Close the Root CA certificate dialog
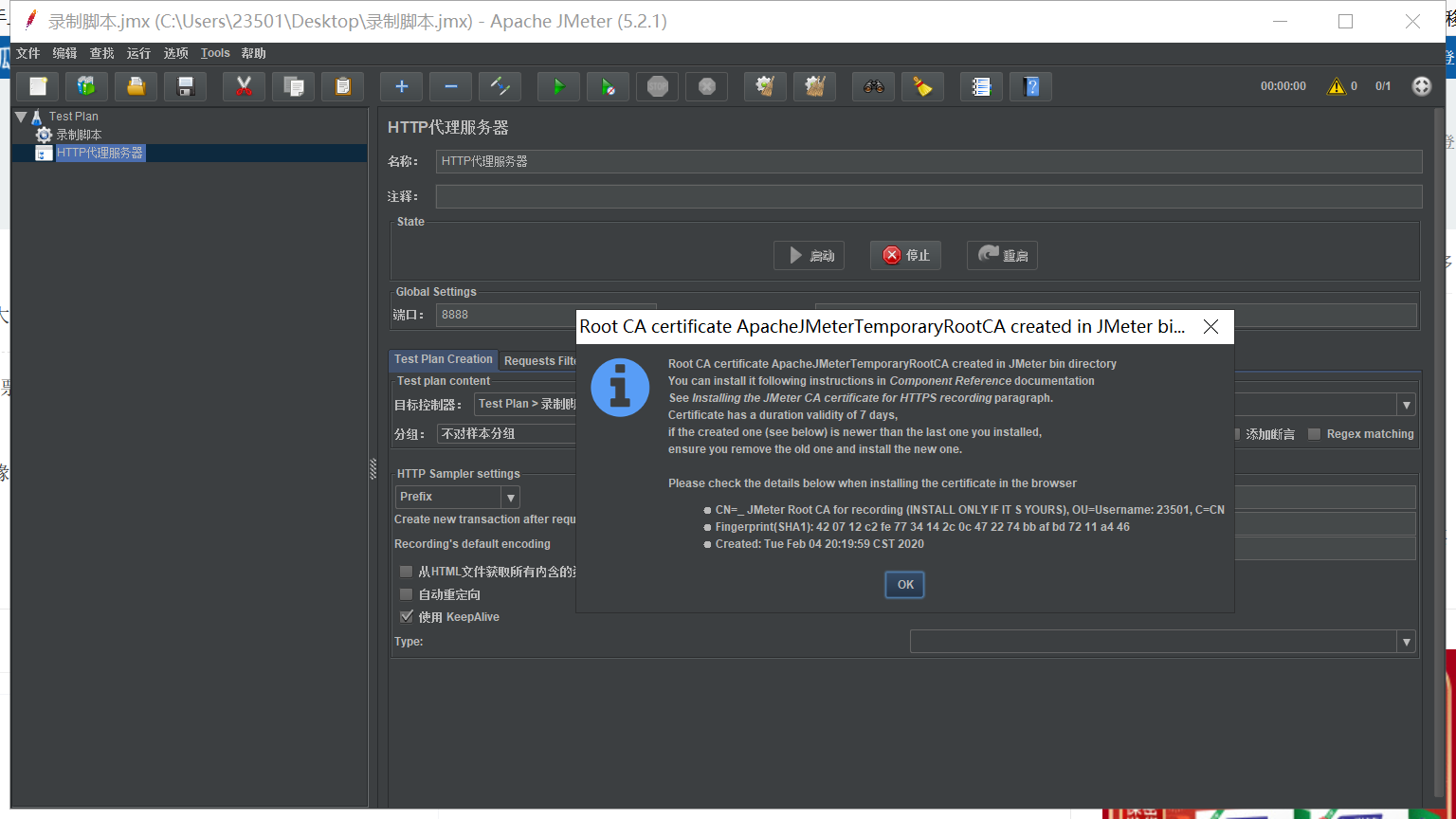 pos(1210,326)
